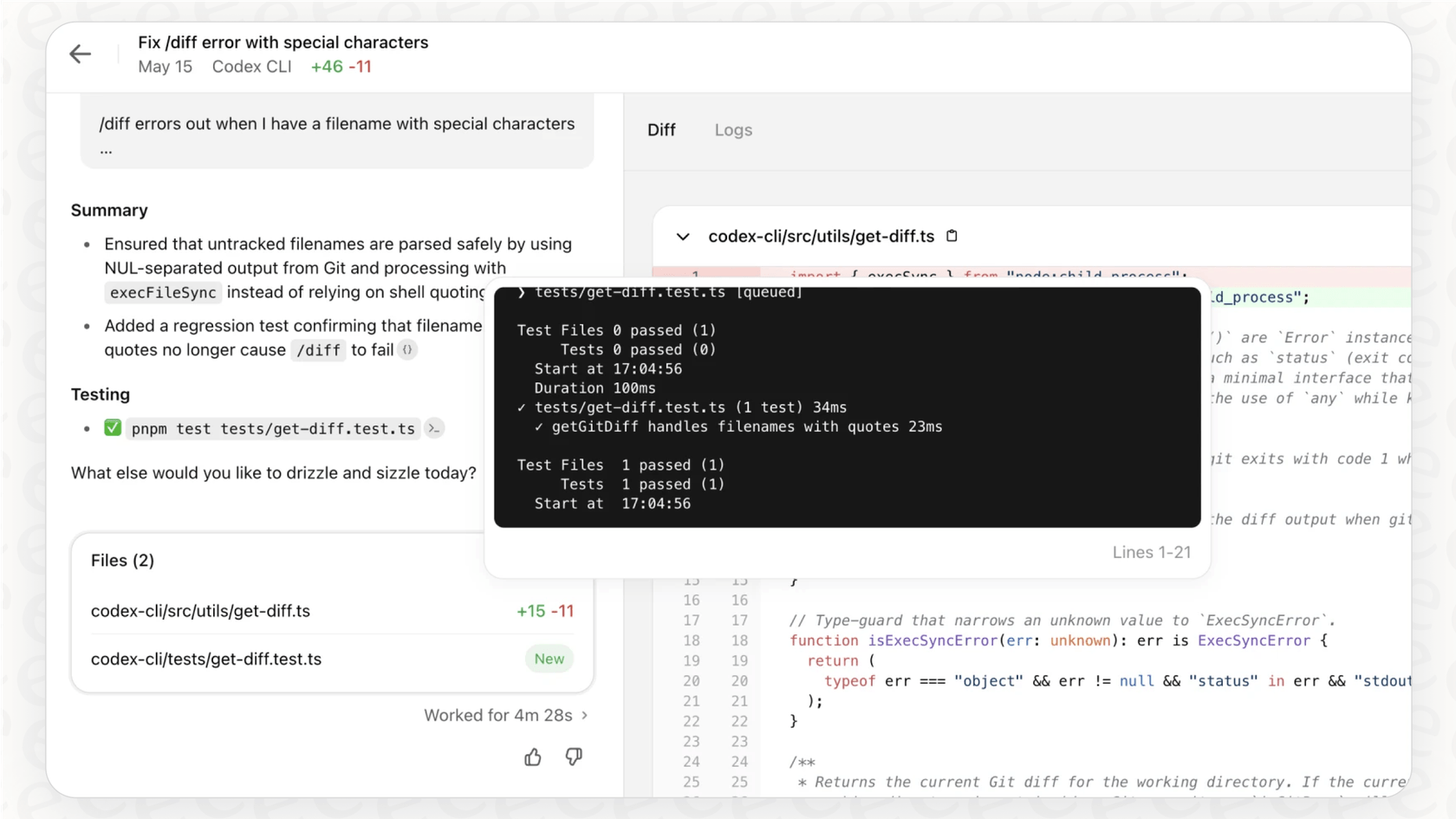Click the +46 -11 diff stats
This screenshot has width=1456, height=819.
point(341,66)
